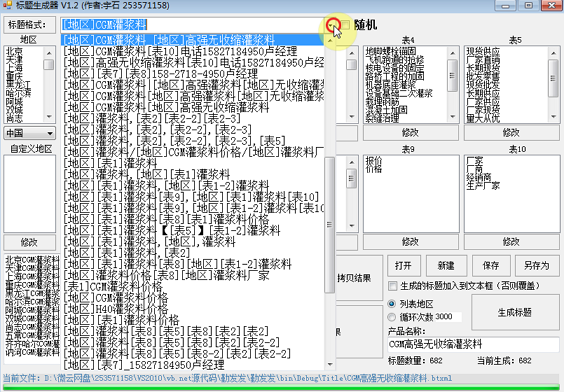Click the 产品名称 text field

[473, 345]
